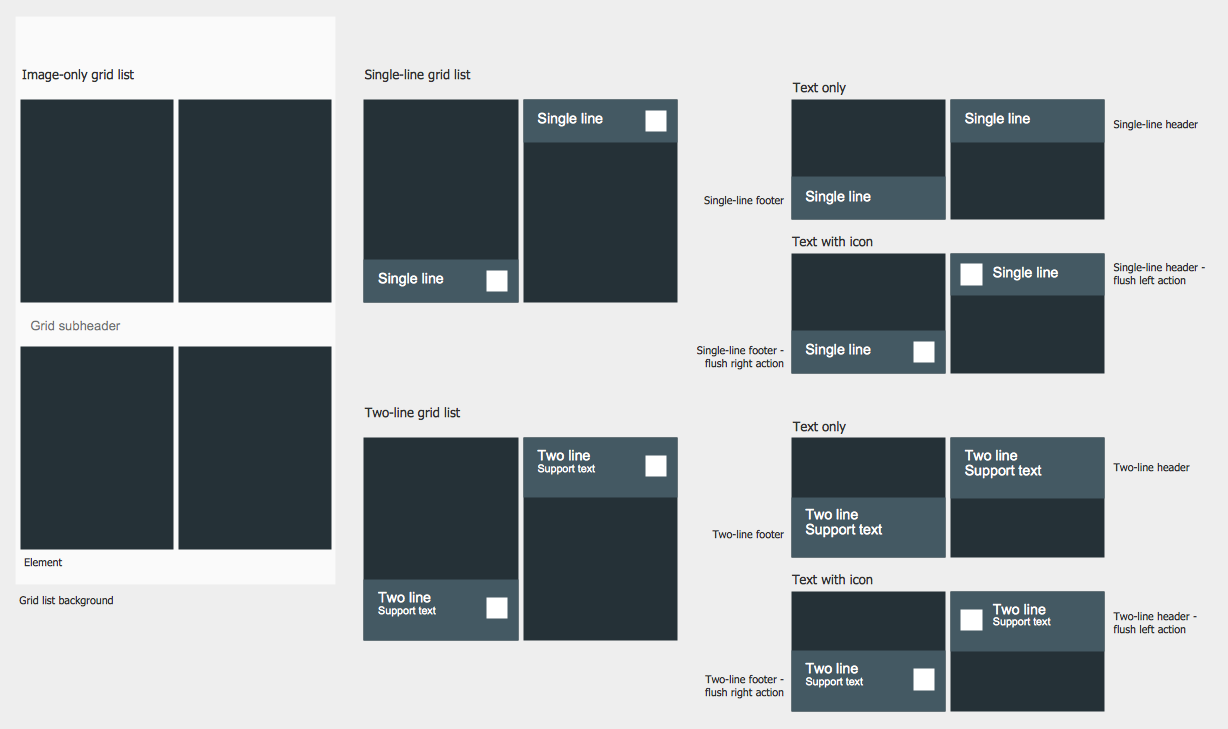Click white icon in Two-line grid list footer tile
This screenshot has height=729, width=1228.
[497, 608]
